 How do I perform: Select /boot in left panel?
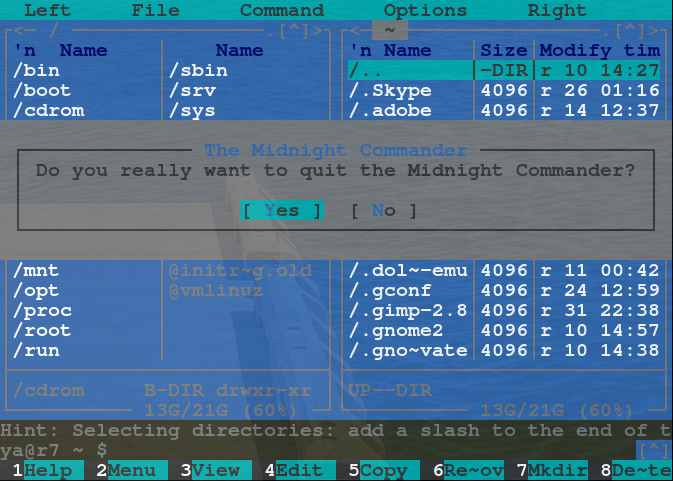click(42, 90)
